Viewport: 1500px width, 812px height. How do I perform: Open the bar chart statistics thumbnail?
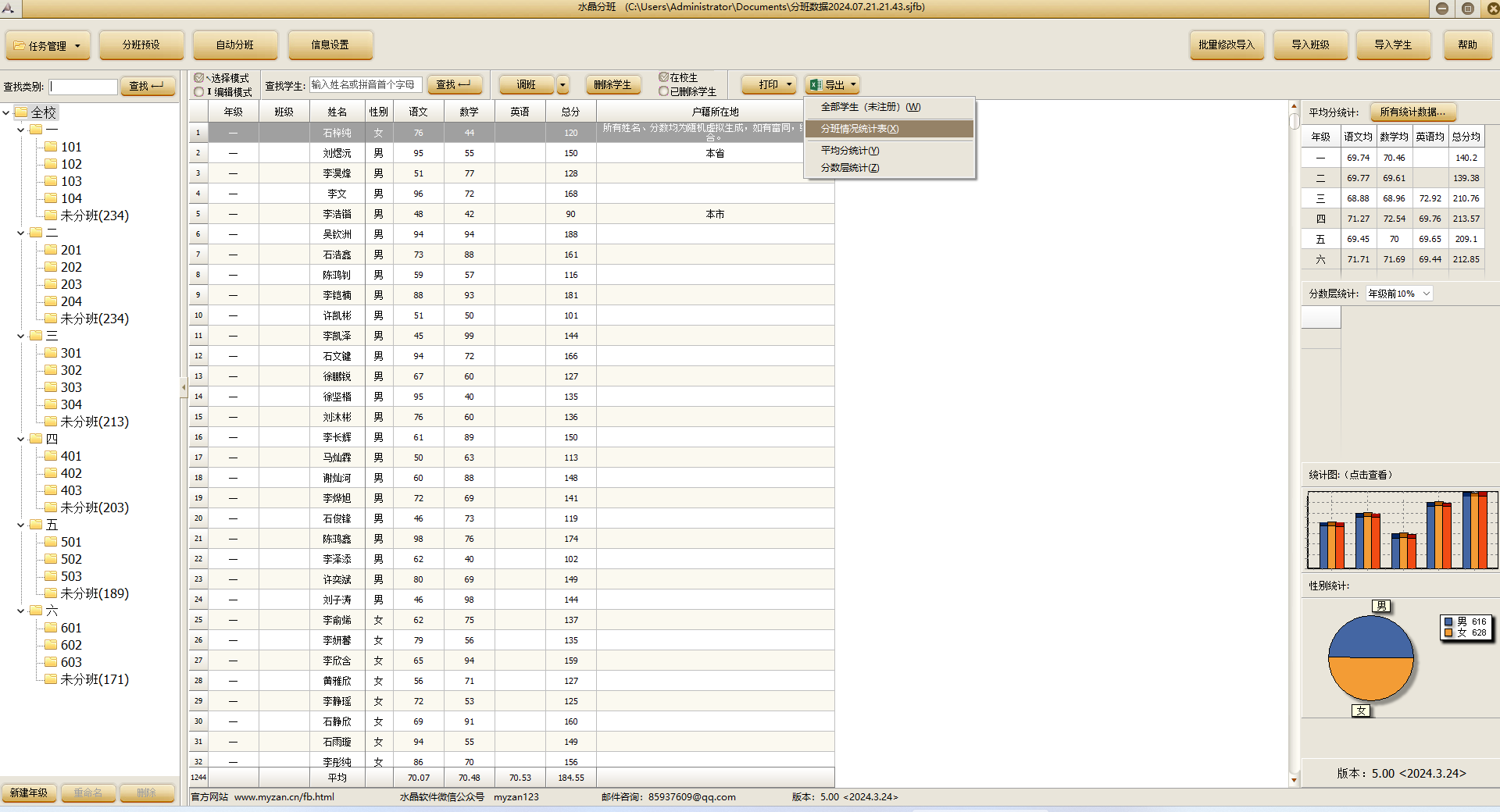1402,530
